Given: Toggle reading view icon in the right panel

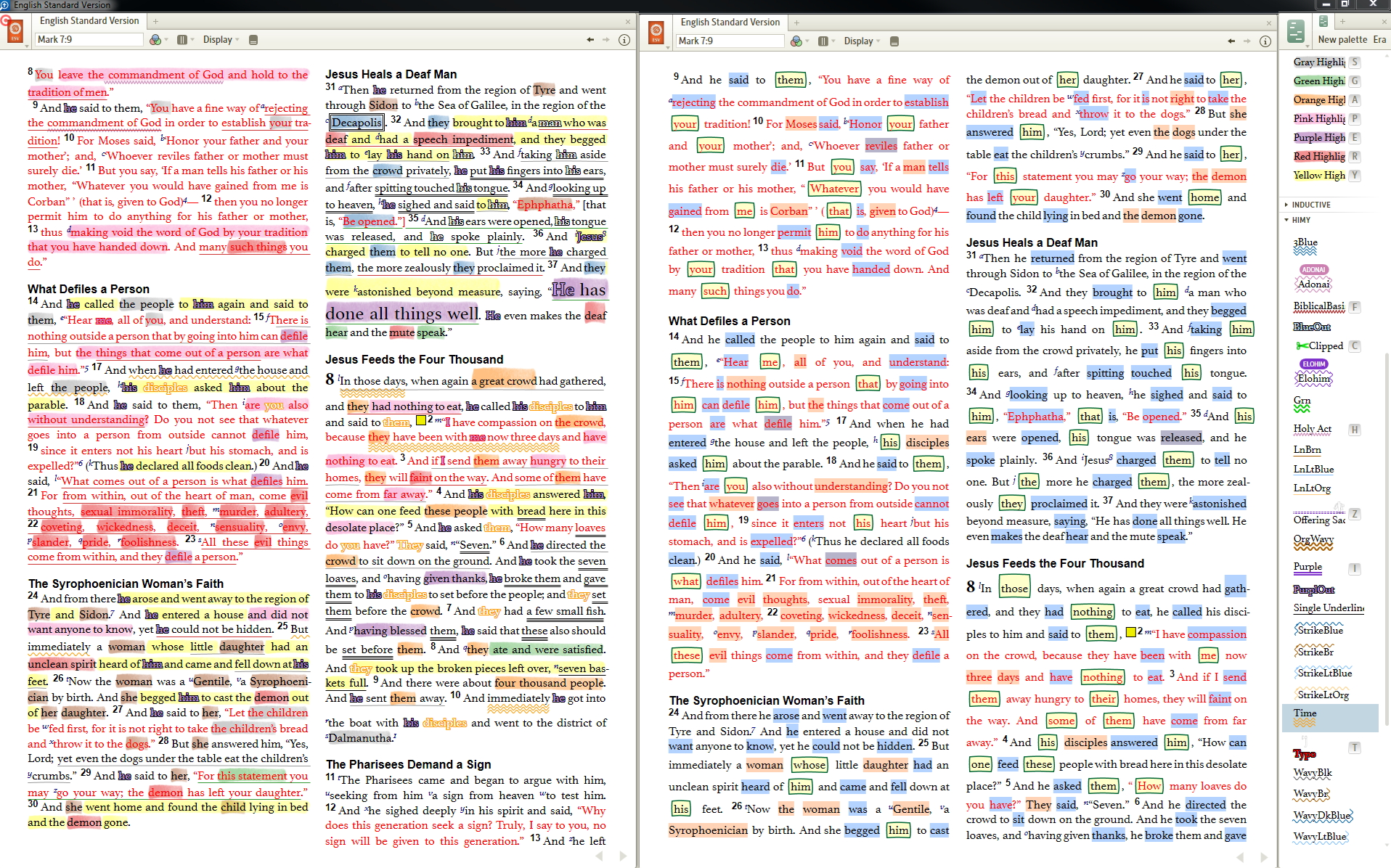Looking at the screenshot, I should [894, 41].
